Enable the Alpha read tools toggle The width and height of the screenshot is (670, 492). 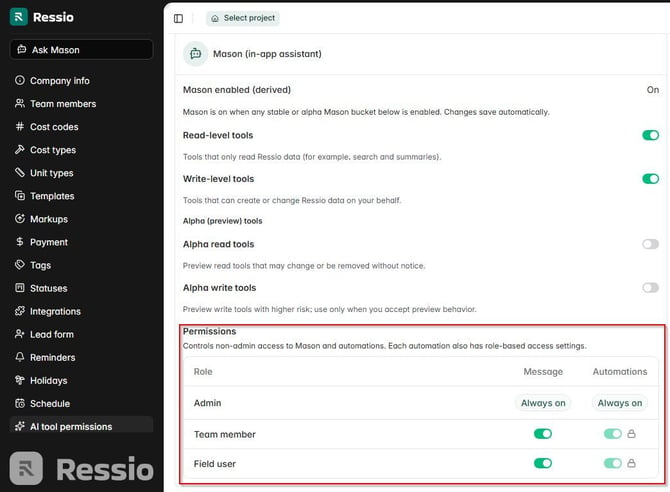click(650, 244)
